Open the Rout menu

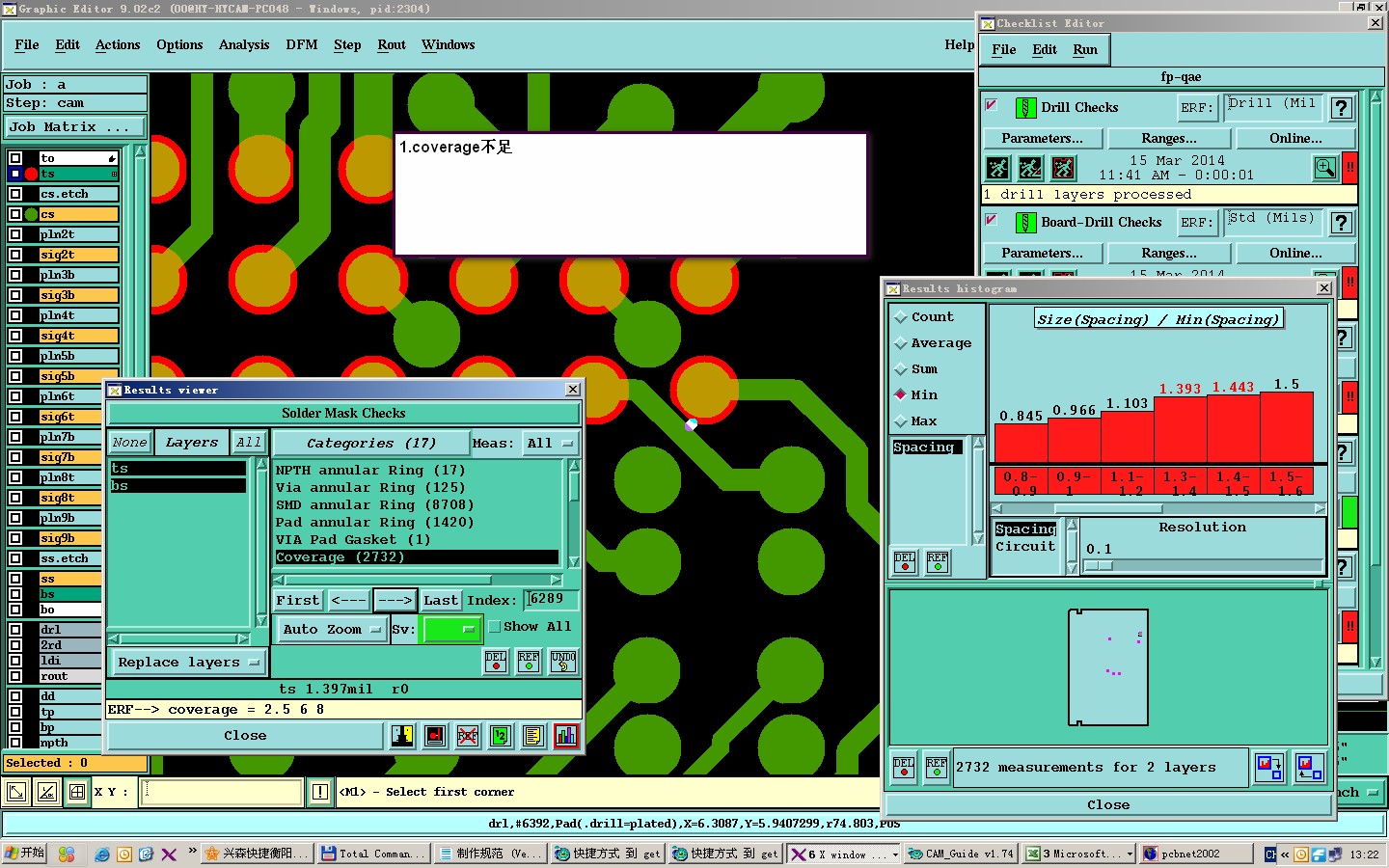pyautogui.click(x=392, y=45)
